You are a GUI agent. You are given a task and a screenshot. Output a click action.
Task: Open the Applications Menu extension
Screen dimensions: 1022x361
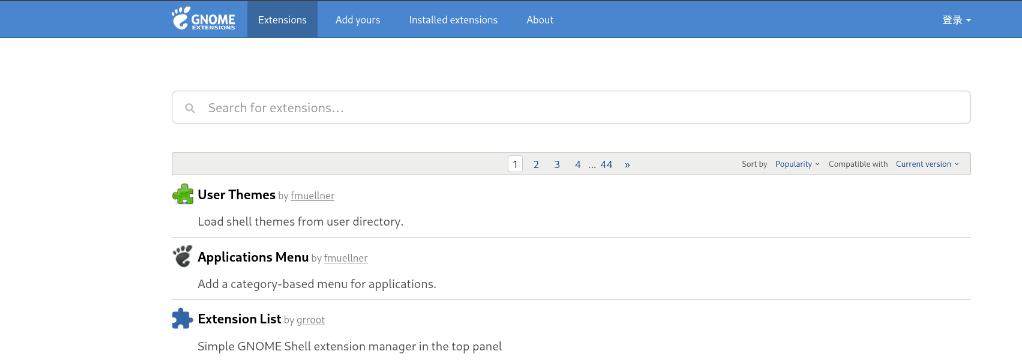pyautogui.click(x=253, y=257)
